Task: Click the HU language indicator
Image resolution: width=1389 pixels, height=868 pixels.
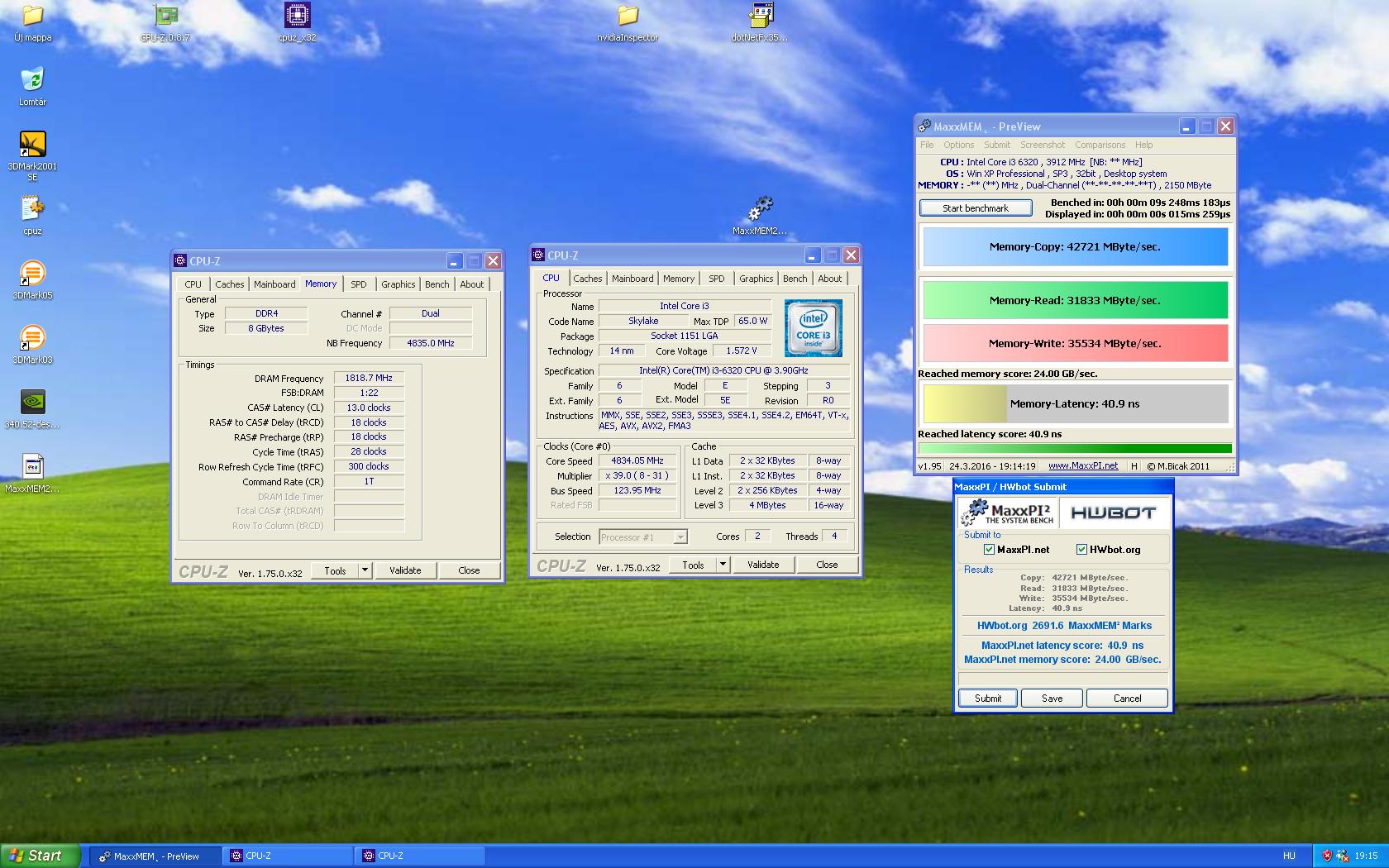Action: (1289, 856)
